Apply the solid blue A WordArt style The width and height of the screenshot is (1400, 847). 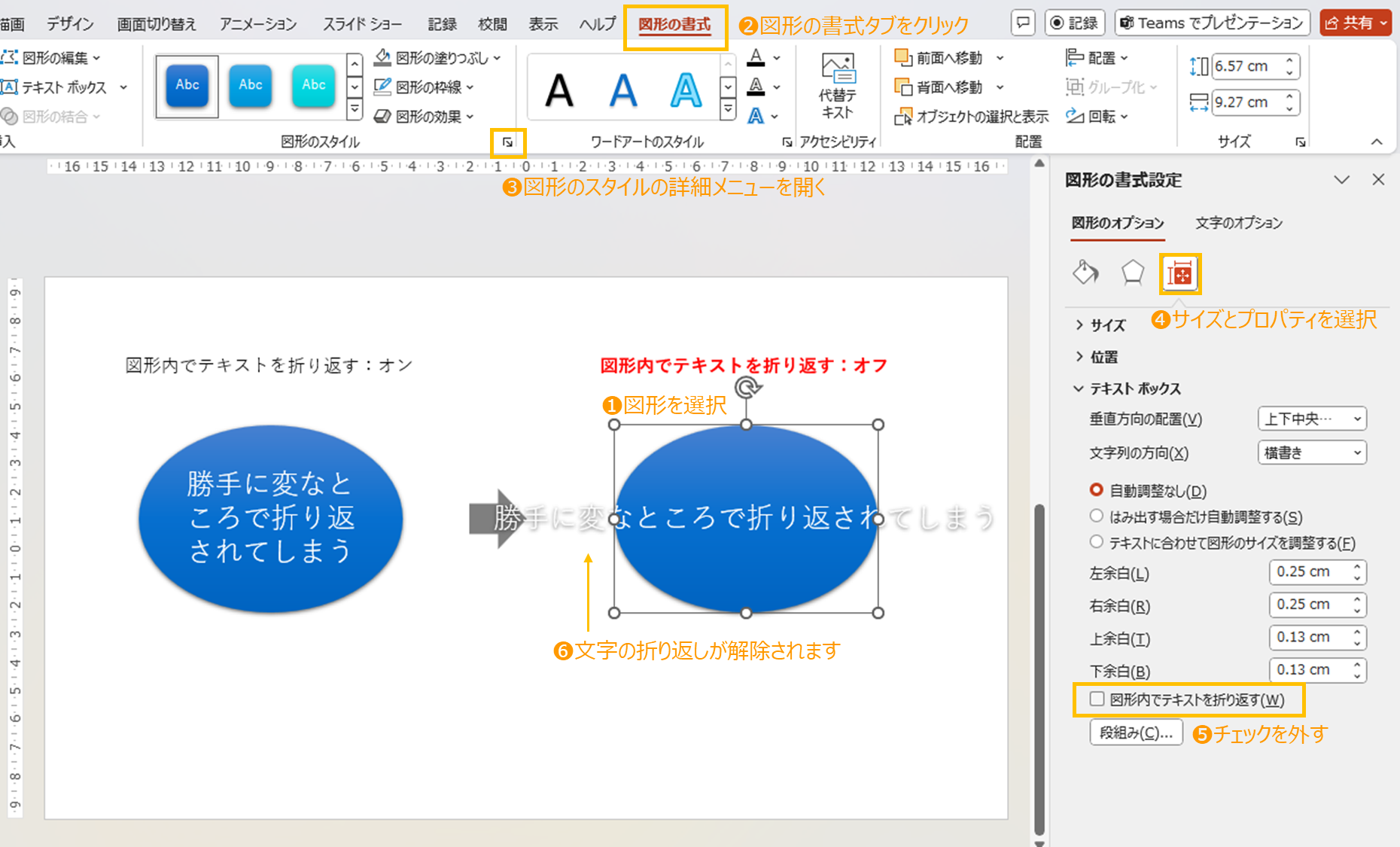point(622,90)
